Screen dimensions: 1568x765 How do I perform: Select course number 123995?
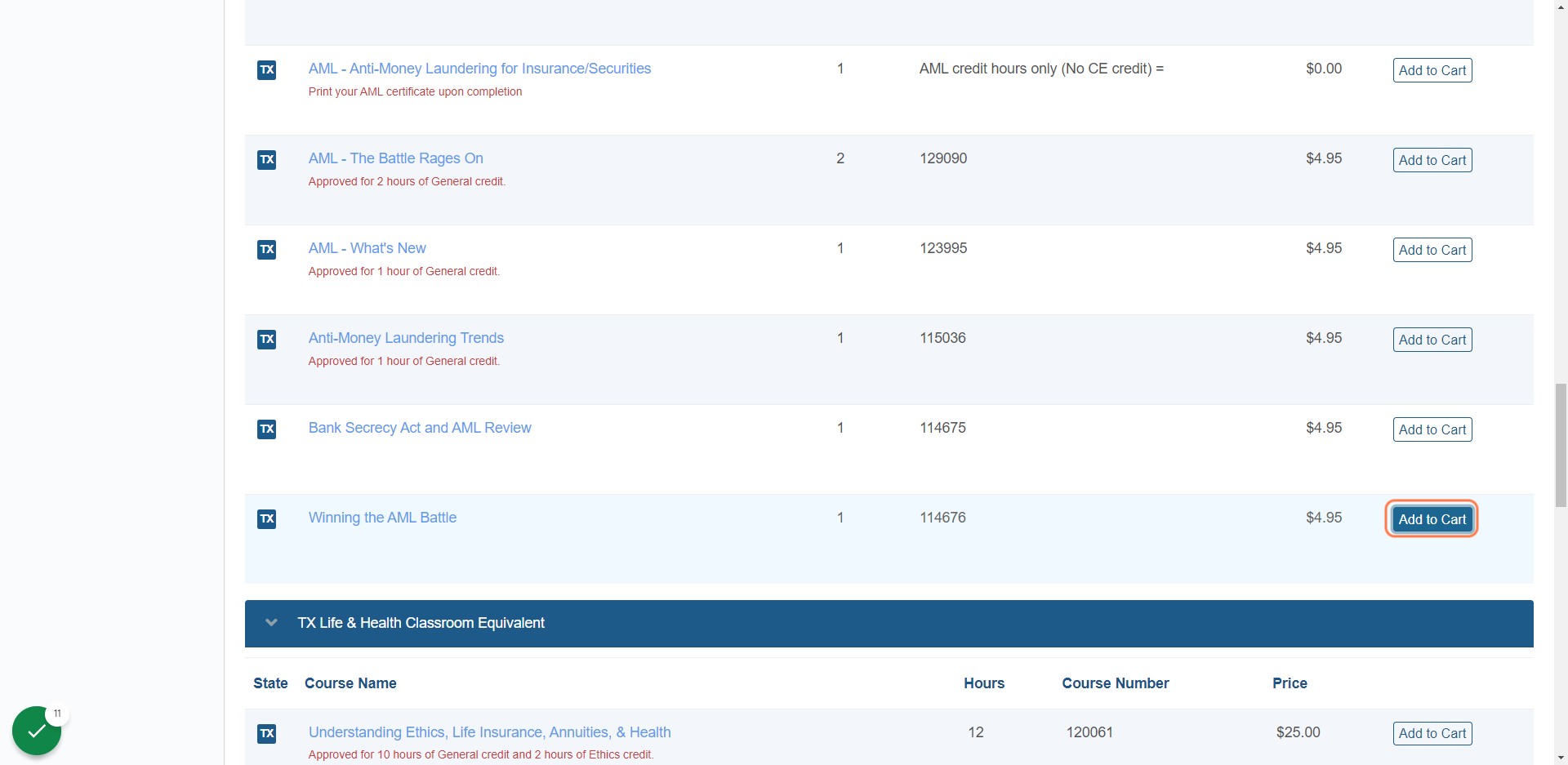coord(943,248)
